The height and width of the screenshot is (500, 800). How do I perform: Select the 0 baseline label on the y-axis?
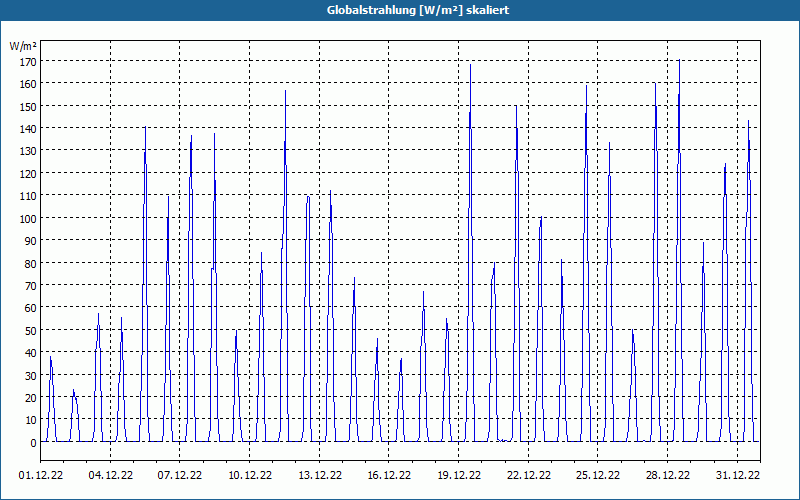click(33, 443)
